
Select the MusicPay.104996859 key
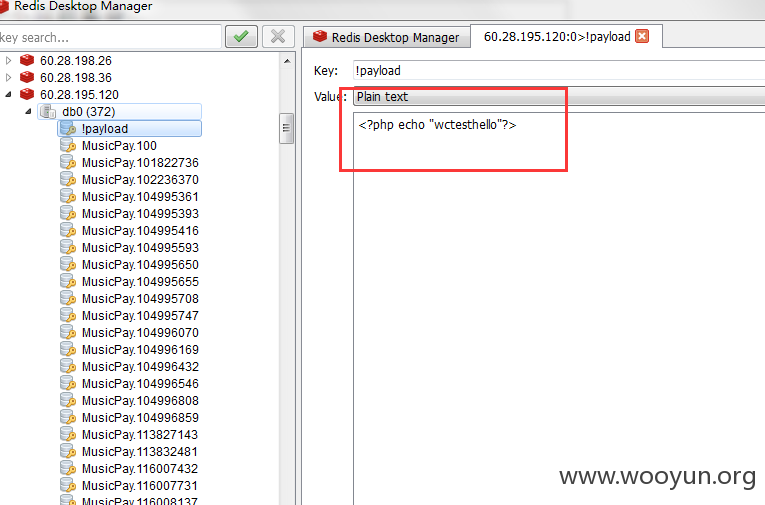(140, 418)
